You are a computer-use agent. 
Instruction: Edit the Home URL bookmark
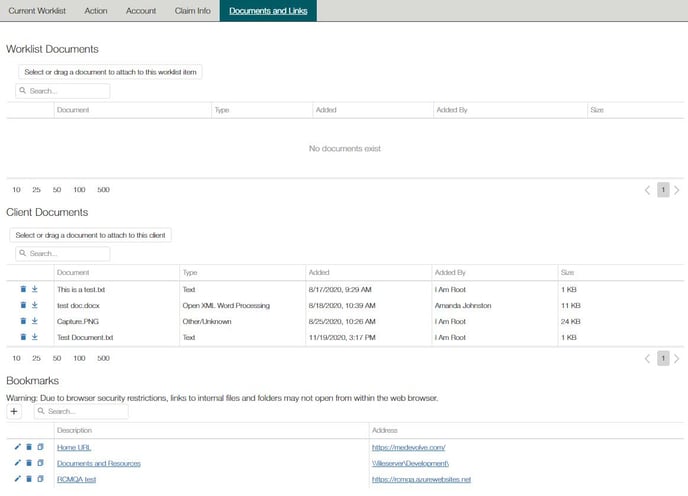(x=17, y=447)
